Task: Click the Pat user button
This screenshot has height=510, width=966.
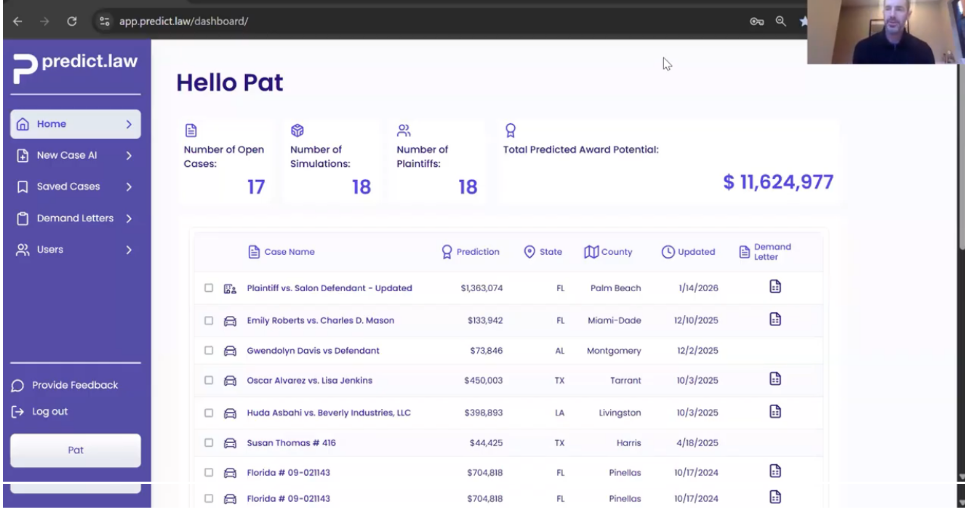Action: tap(75, 450)
